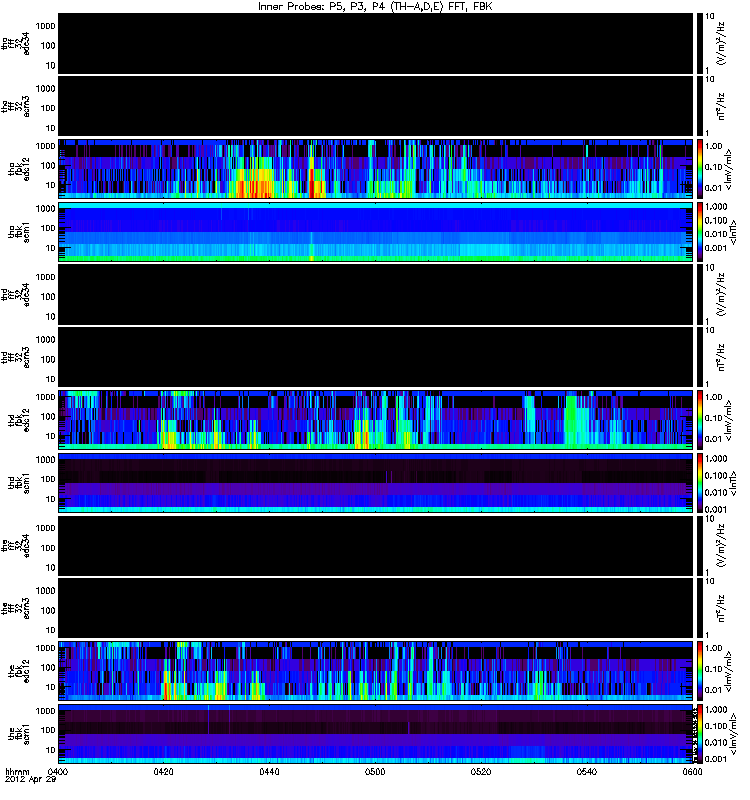This screenshot has height=800, width=750.
Task: Click the 0520 time axis tick label
Action: (x=481, y=771)
